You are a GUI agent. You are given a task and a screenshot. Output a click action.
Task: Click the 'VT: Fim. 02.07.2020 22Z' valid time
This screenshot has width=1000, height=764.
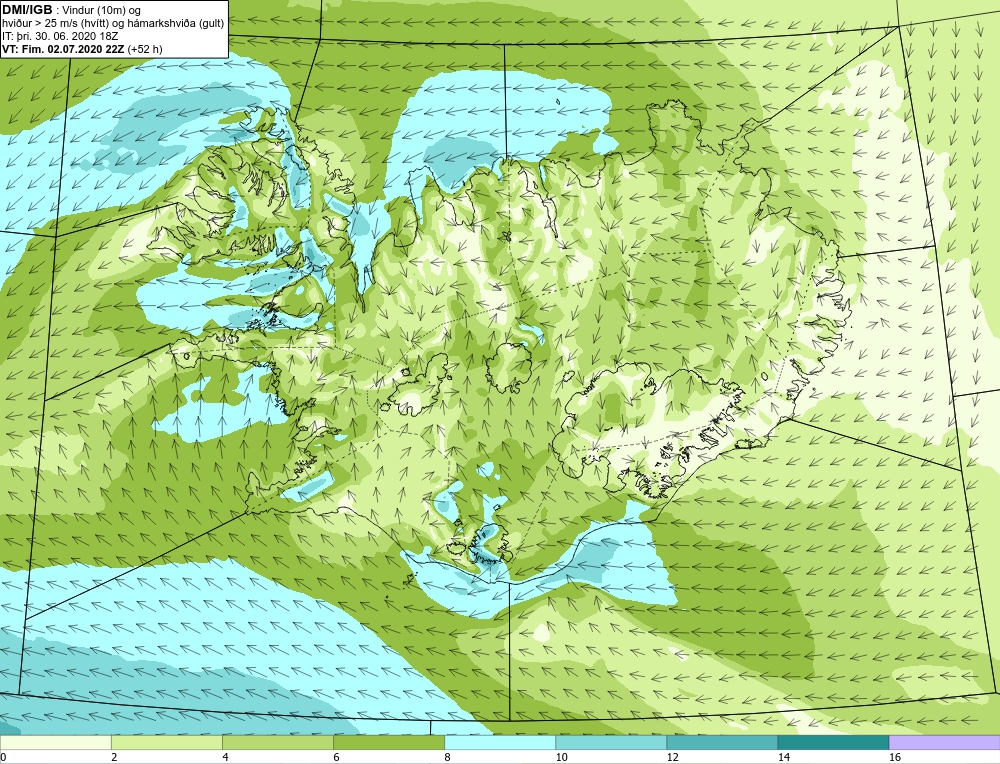(63, 49)
